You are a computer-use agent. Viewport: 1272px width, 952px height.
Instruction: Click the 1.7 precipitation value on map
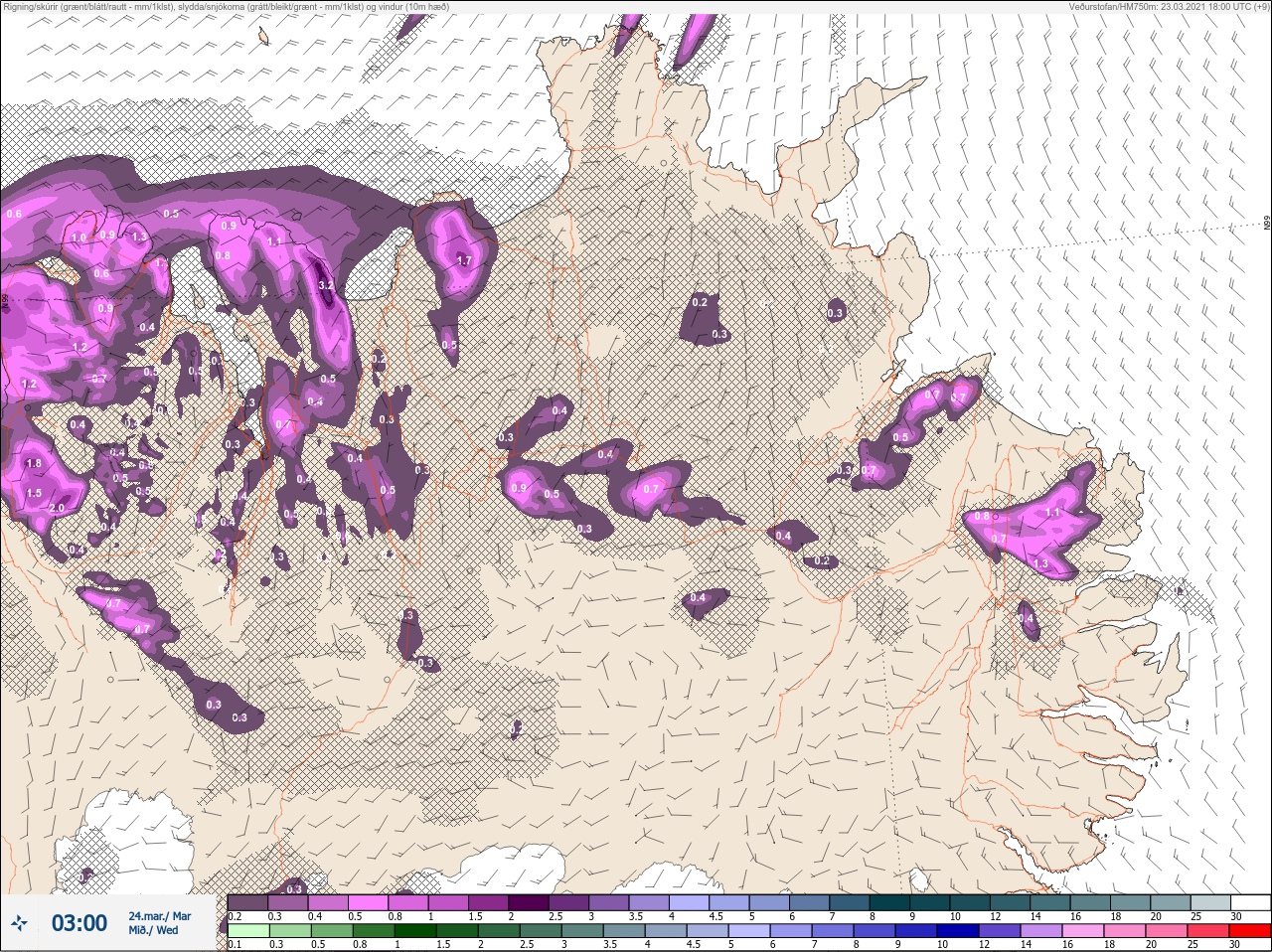[x=463, y=260]
